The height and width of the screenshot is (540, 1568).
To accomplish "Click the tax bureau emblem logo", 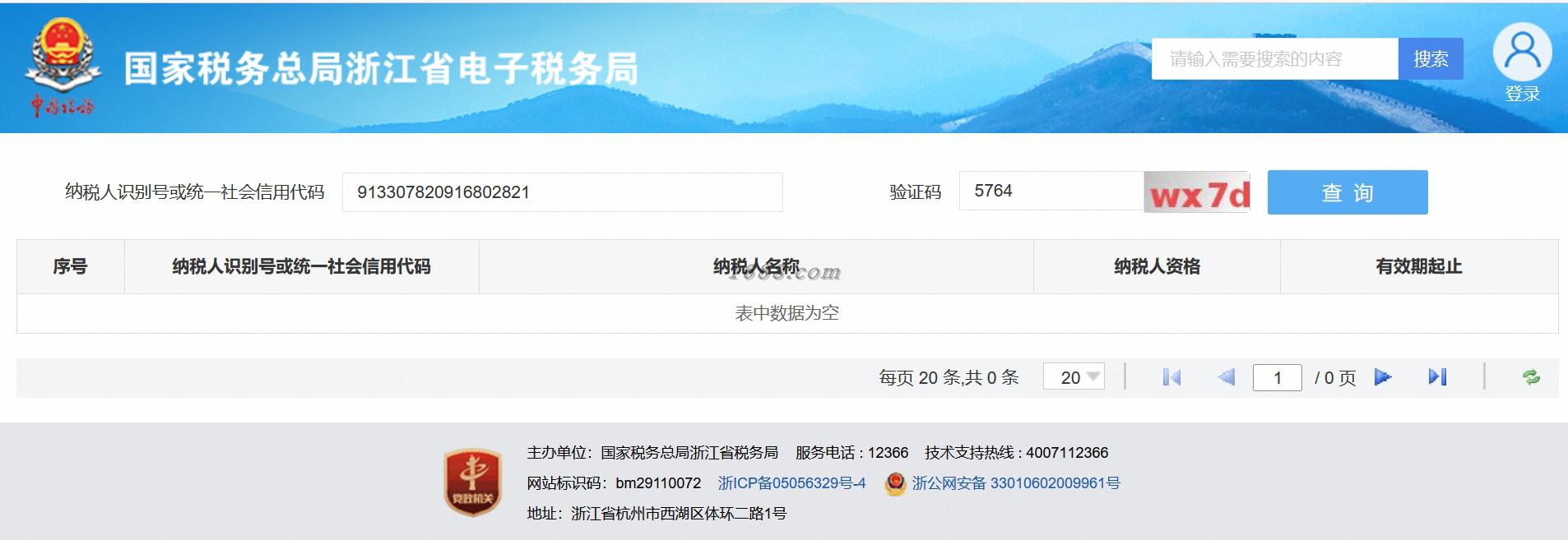I will point(63,69).
